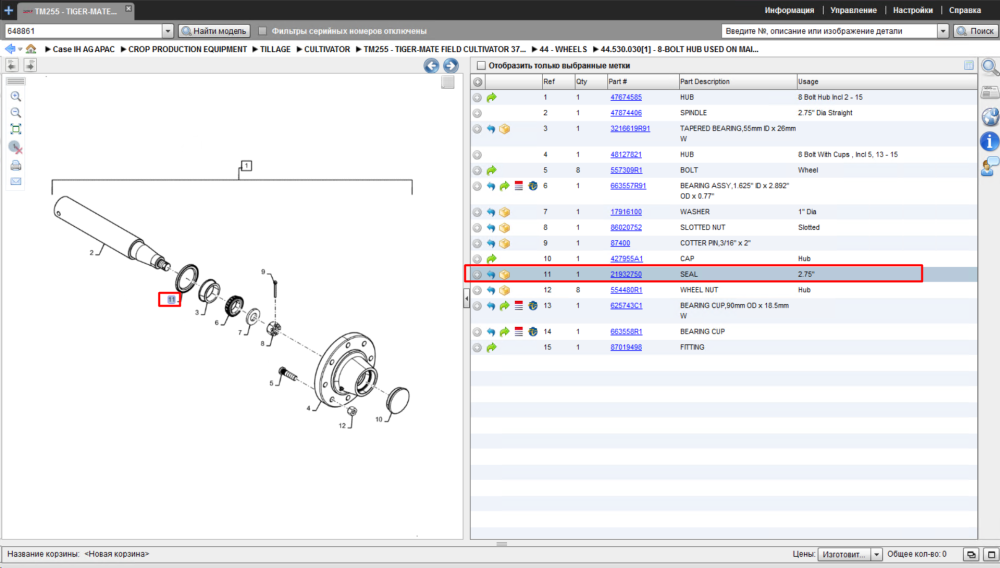Open the globe icon in the right sidebar
1000x568 pixels.
(x=990, y=117)
